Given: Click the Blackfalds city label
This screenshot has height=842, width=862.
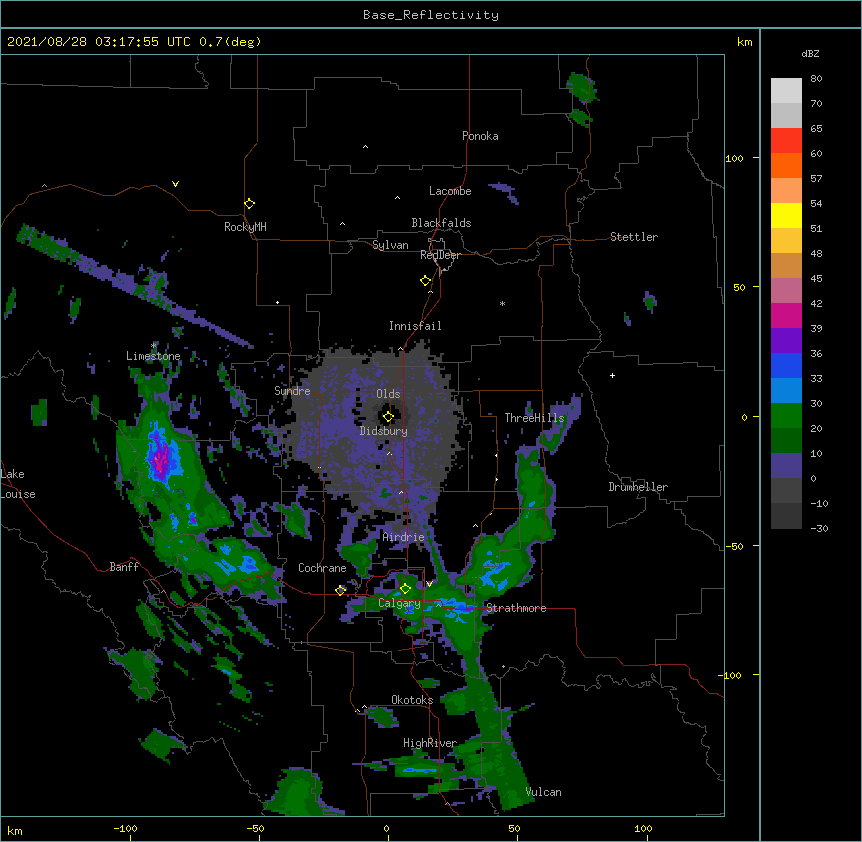Looking at the screenshot, I should pyautogui.click(x=441, y=223).
